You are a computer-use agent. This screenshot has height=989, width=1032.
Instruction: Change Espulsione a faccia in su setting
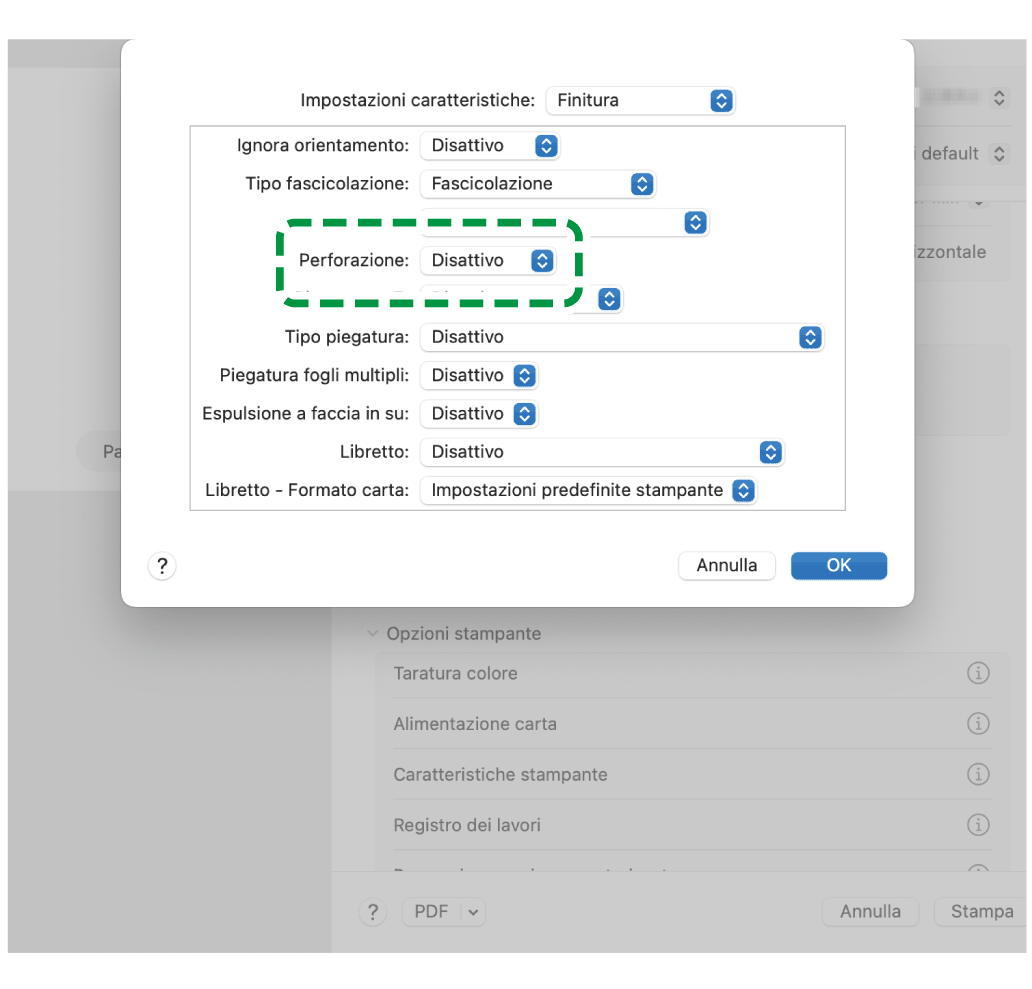pos(478,414)
